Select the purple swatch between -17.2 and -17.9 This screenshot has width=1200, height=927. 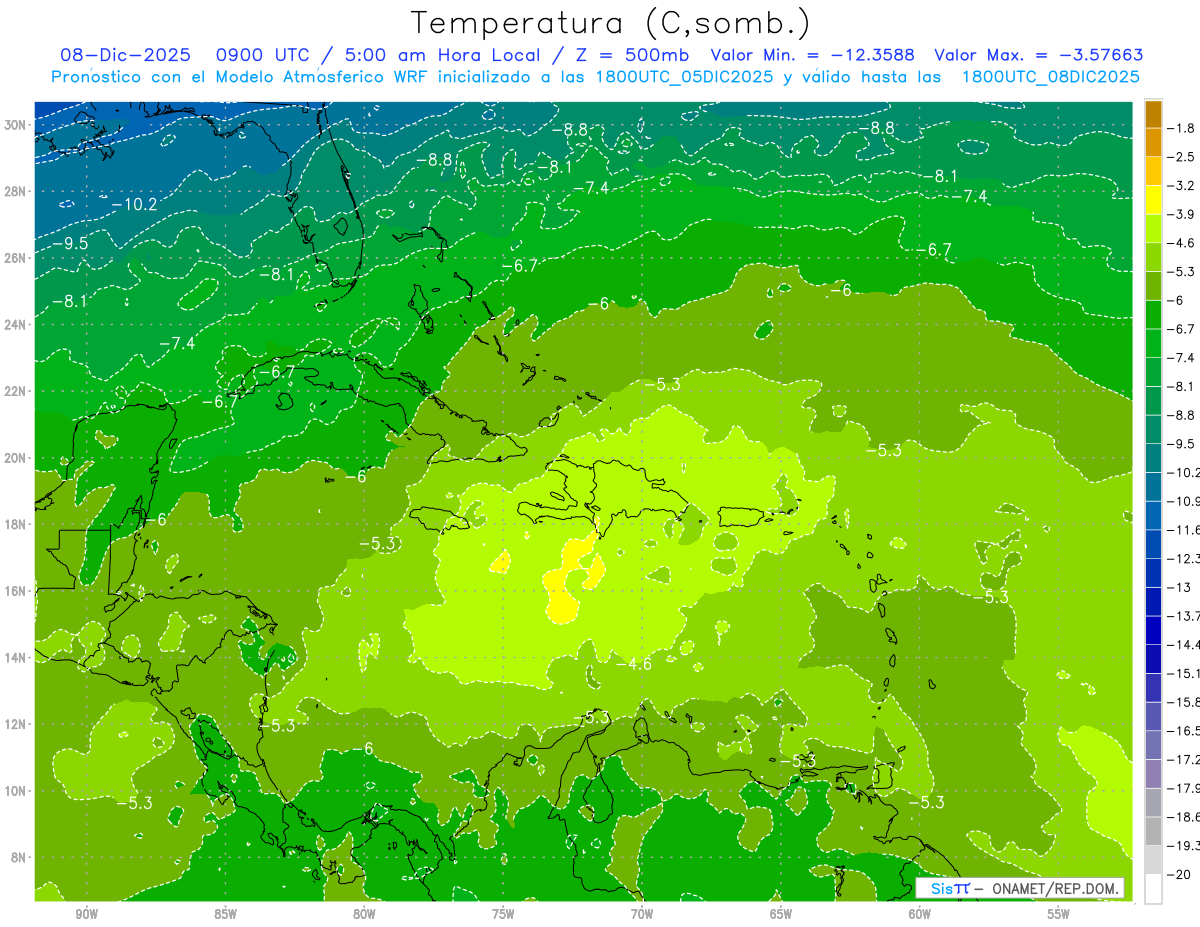coord(1153,774)
